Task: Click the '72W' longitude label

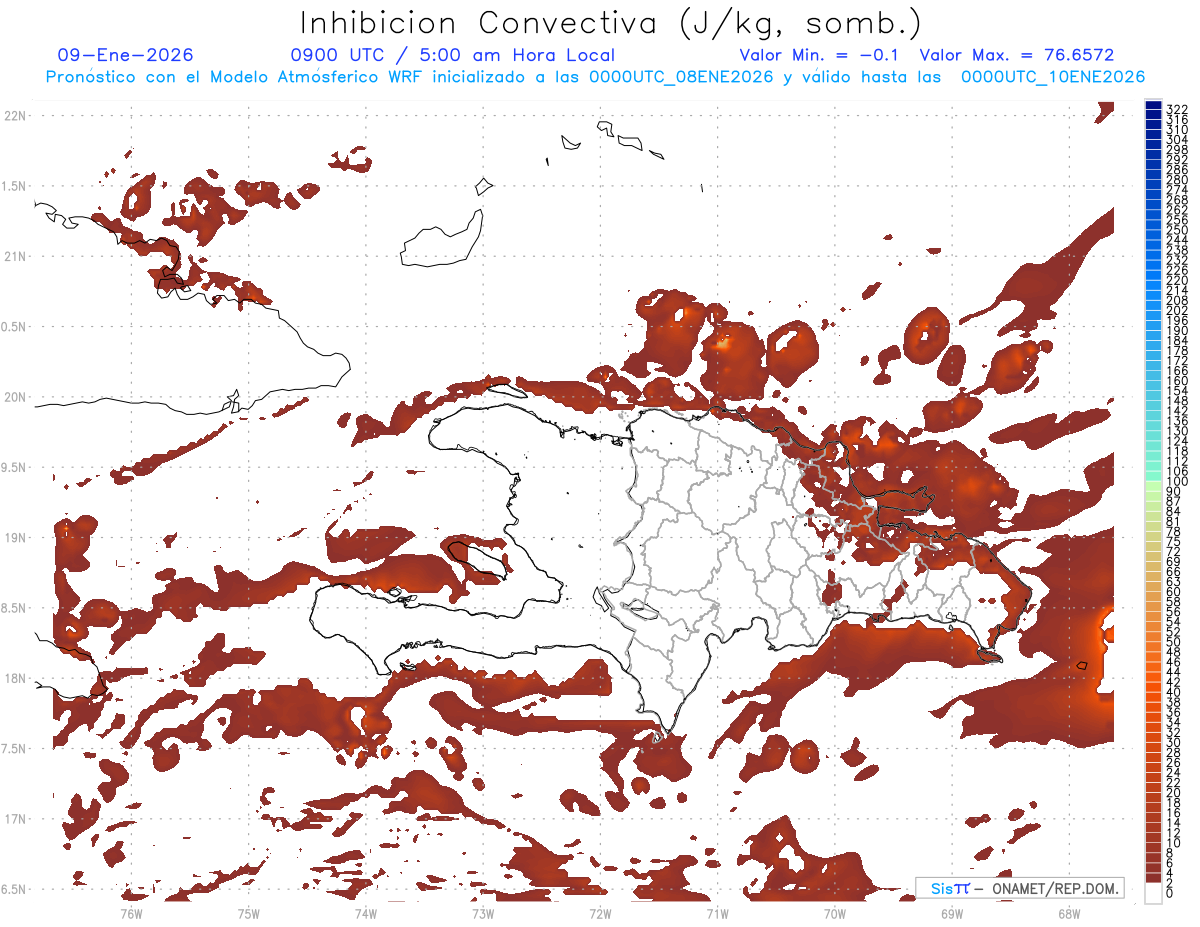Action: coord(600,913)
